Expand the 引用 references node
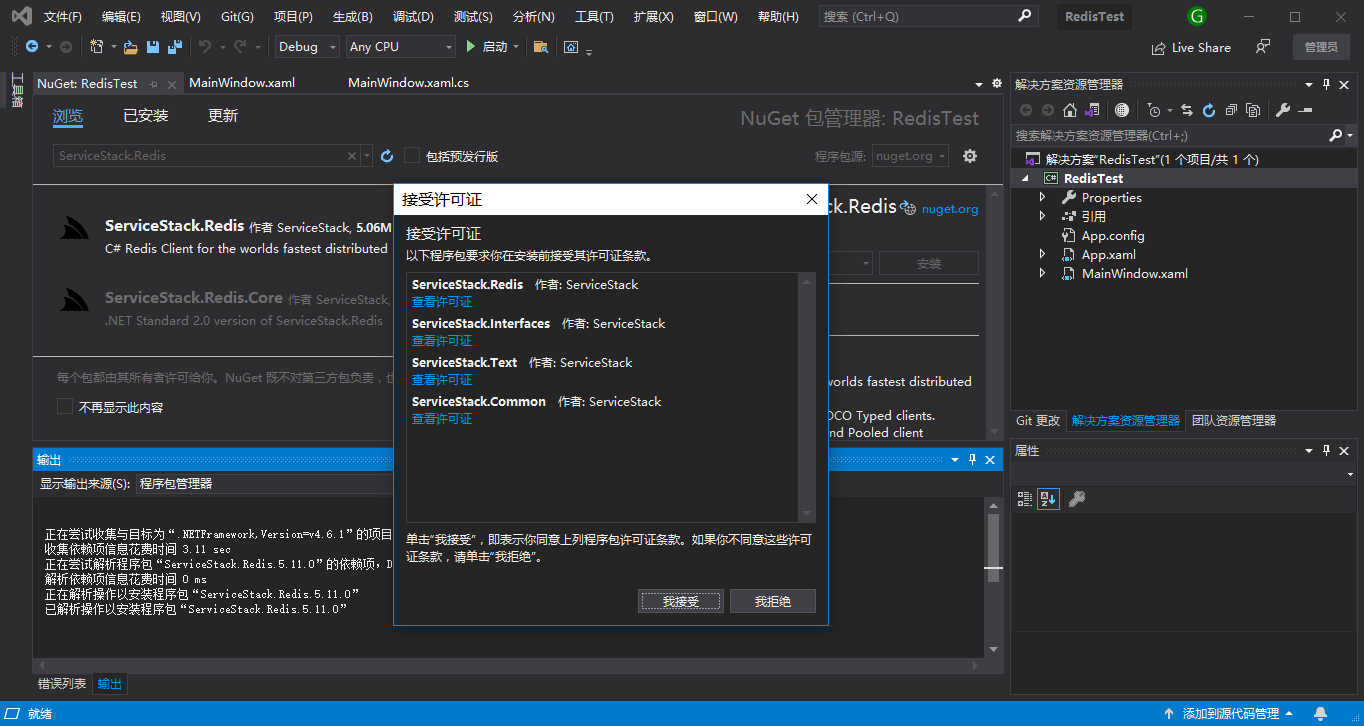 pyautogui.click(x=1042, y=216)
